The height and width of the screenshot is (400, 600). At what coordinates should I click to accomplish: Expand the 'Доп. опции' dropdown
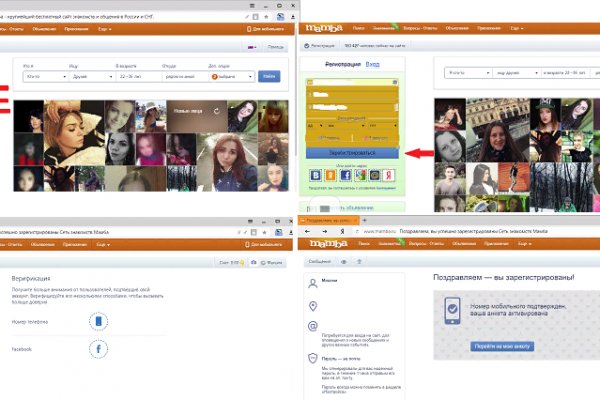pyautogui.click(x=230, y=76)
